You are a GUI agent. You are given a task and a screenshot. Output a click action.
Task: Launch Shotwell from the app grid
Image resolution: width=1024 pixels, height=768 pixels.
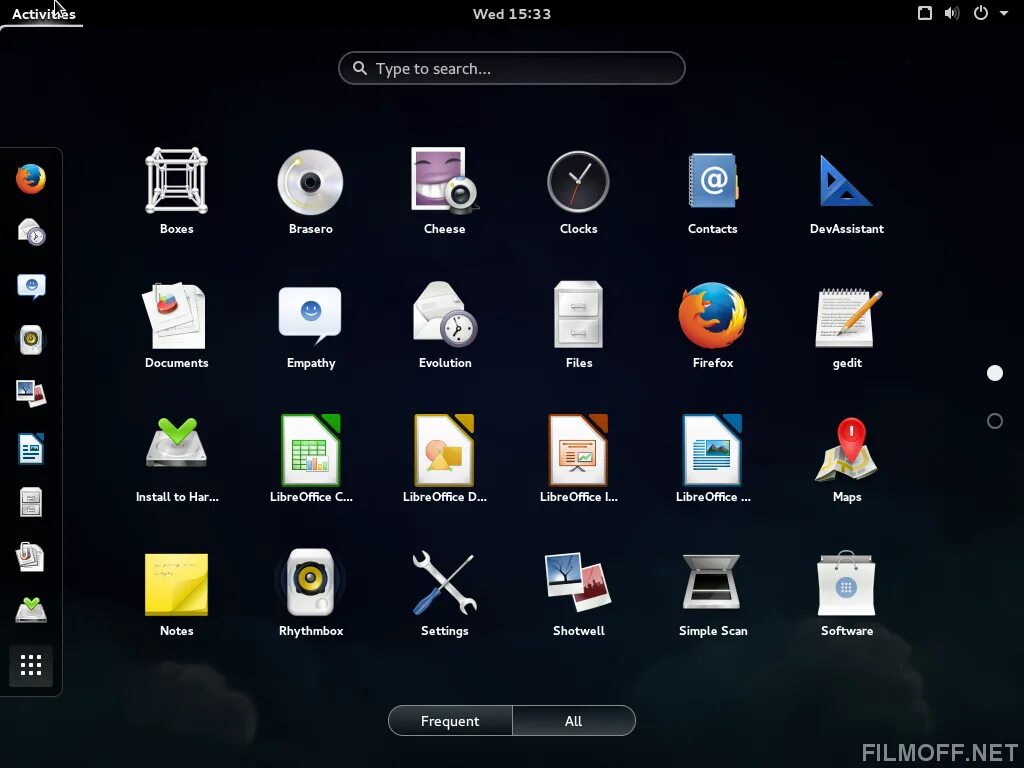point(579,593)
